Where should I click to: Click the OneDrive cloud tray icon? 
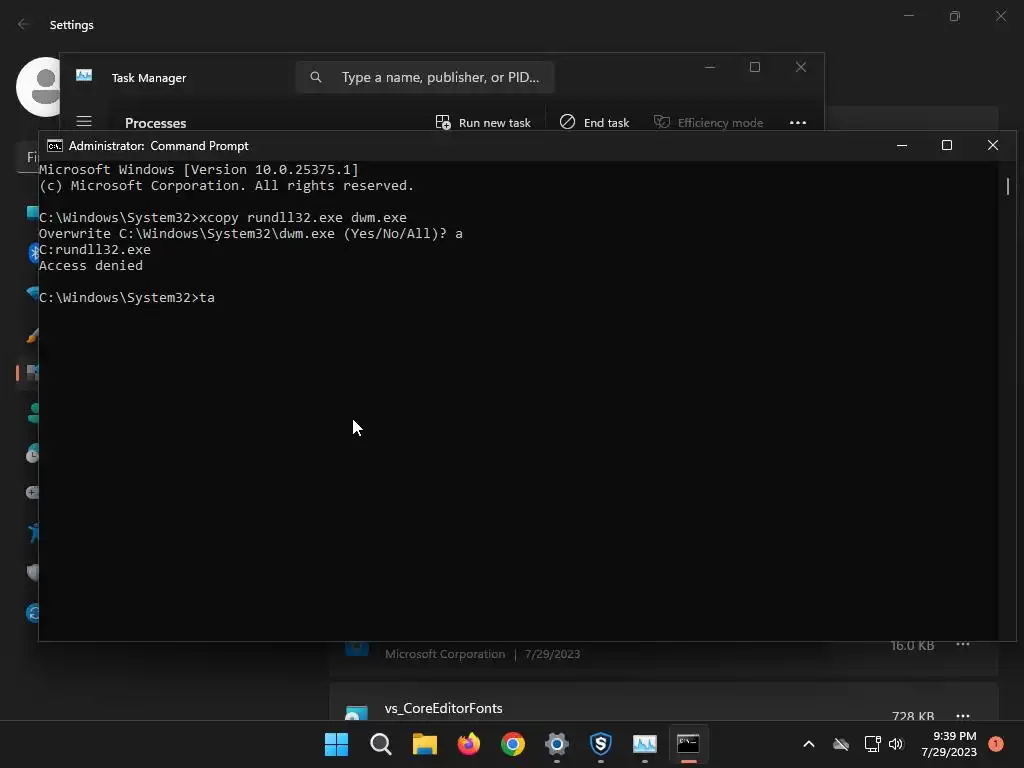(x=841, y=744)
